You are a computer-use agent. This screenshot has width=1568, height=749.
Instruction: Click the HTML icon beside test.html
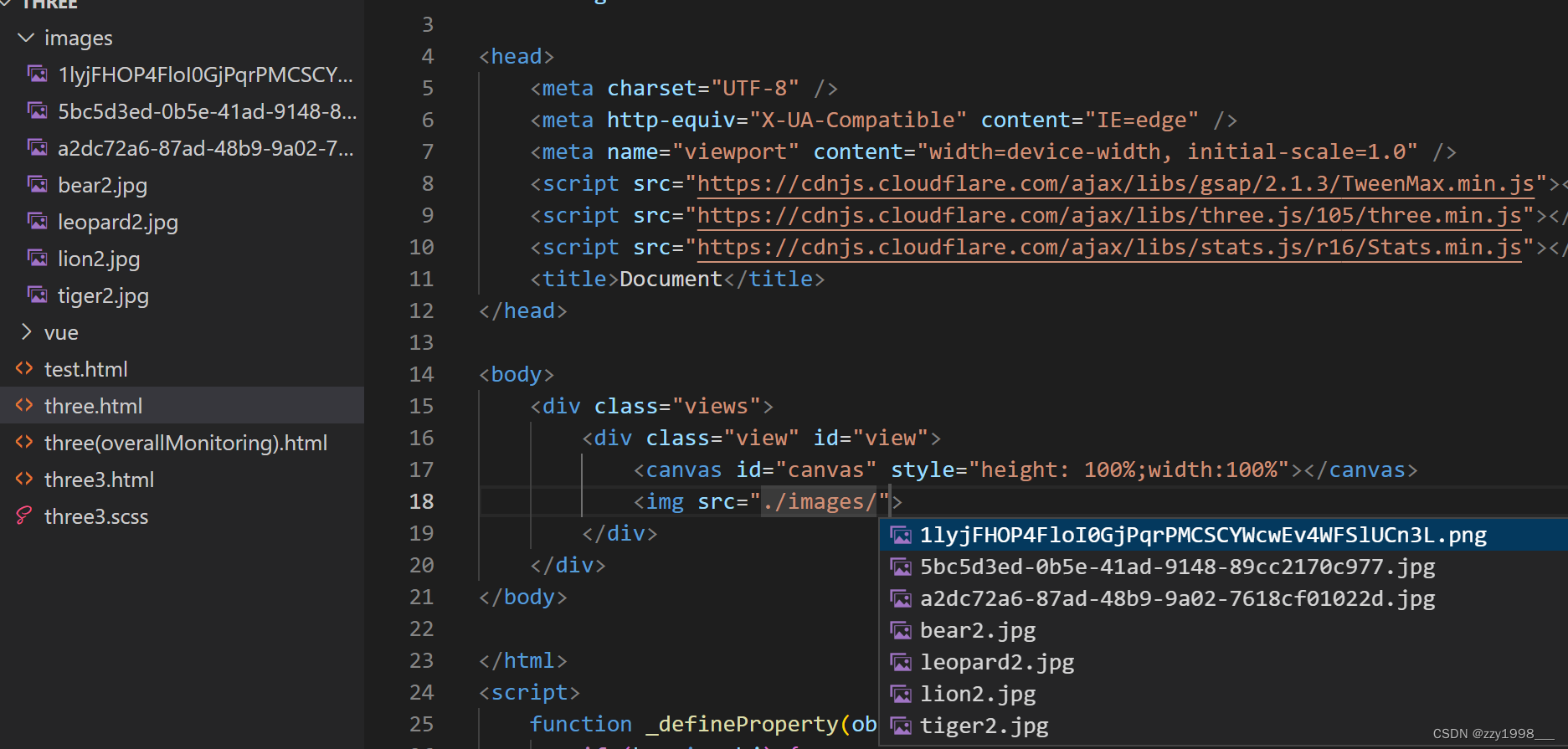point(24,369)
